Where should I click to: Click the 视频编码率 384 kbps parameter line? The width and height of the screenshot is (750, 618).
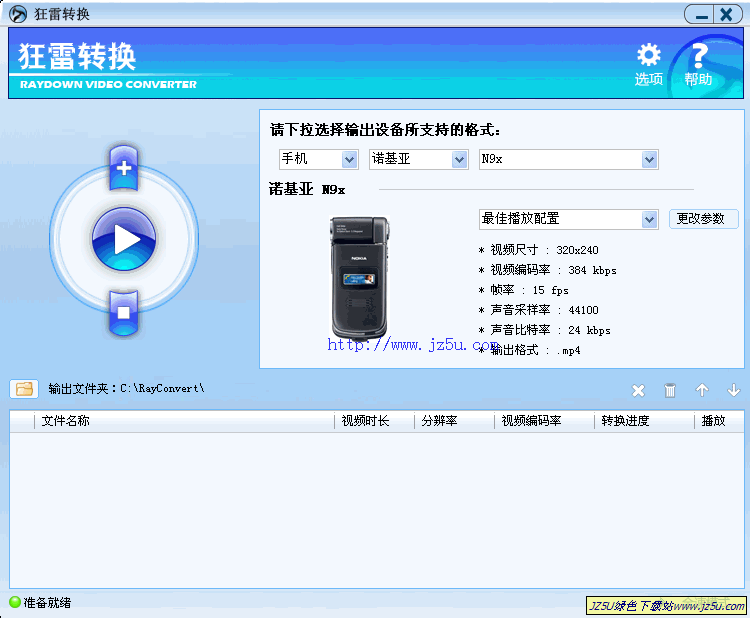pyautogui.click(x=548, y=270)
